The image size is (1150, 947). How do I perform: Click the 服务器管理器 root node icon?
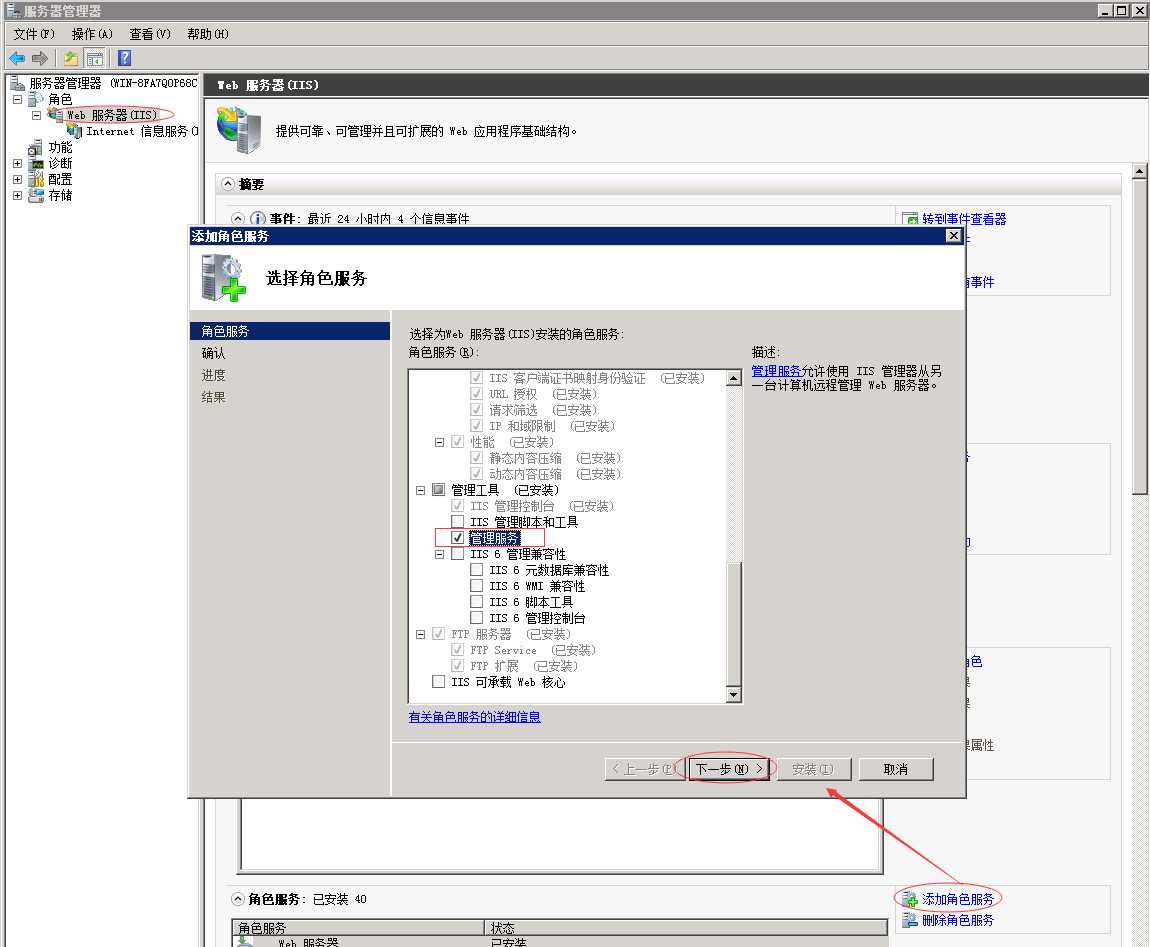click(17, 82)
